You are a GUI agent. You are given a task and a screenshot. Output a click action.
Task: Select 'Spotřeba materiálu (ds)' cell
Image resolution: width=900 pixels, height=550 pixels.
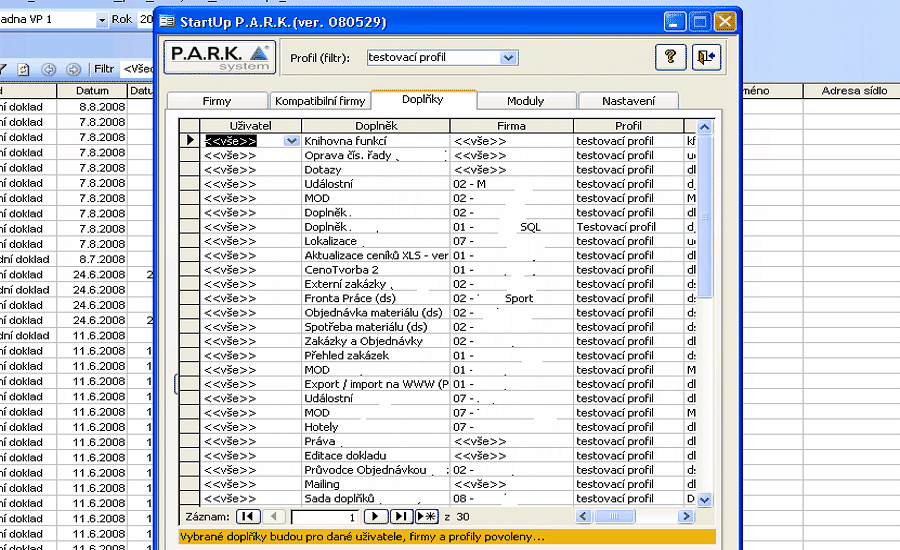376,327
